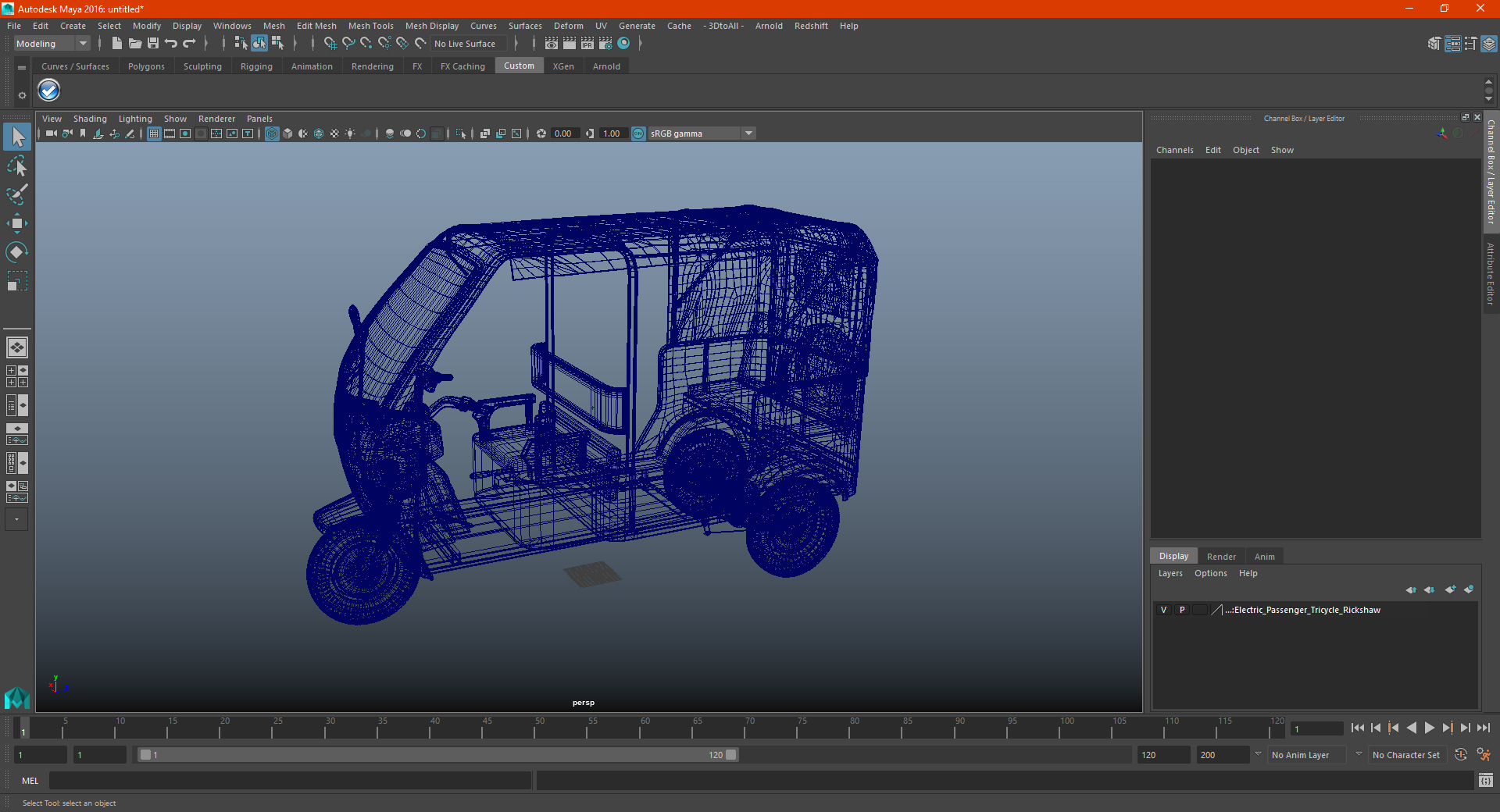
Task: Open shelf tab selector menu icon
Action: 22,68
